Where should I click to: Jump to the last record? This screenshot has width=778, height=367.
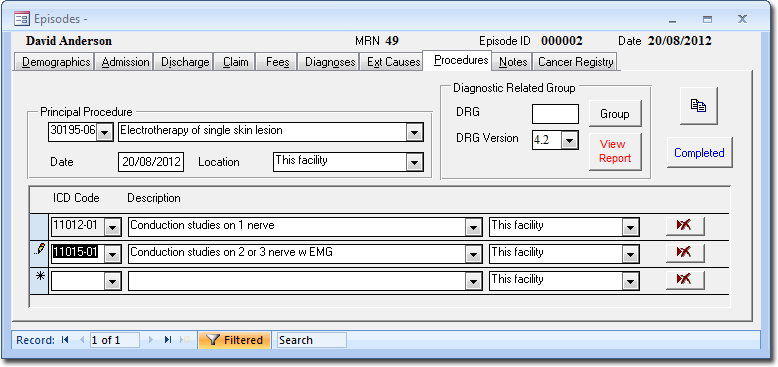click(168, 340)
